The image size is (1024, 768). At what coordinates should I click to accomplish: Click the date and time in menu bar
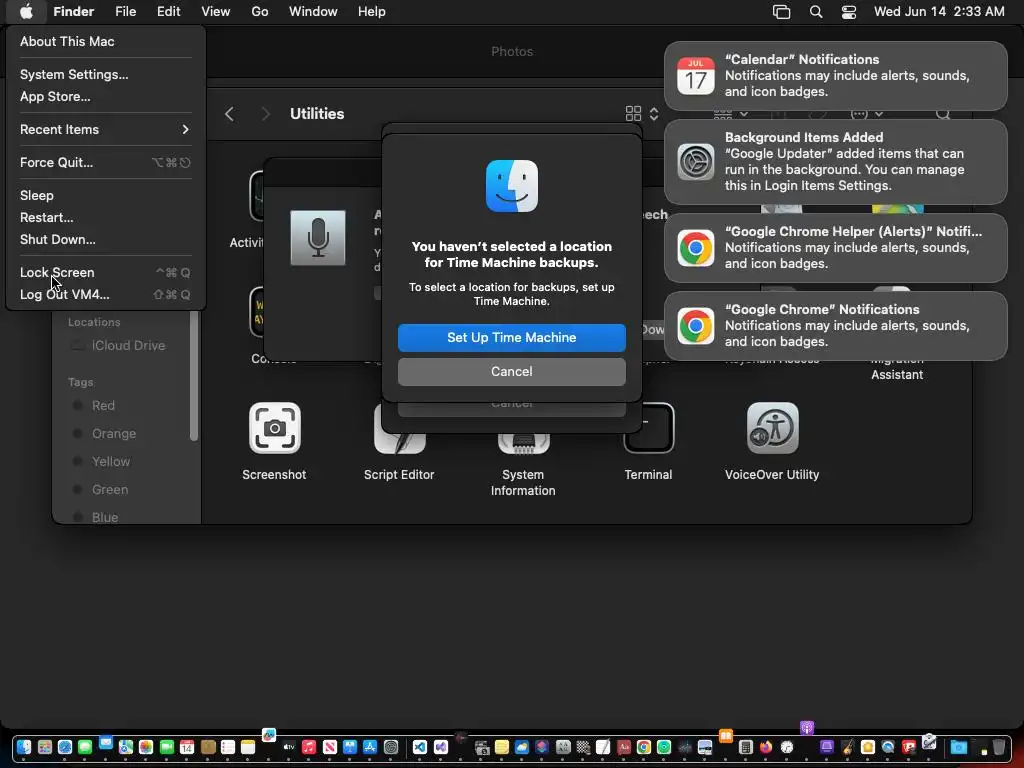(x=940, y=12)
